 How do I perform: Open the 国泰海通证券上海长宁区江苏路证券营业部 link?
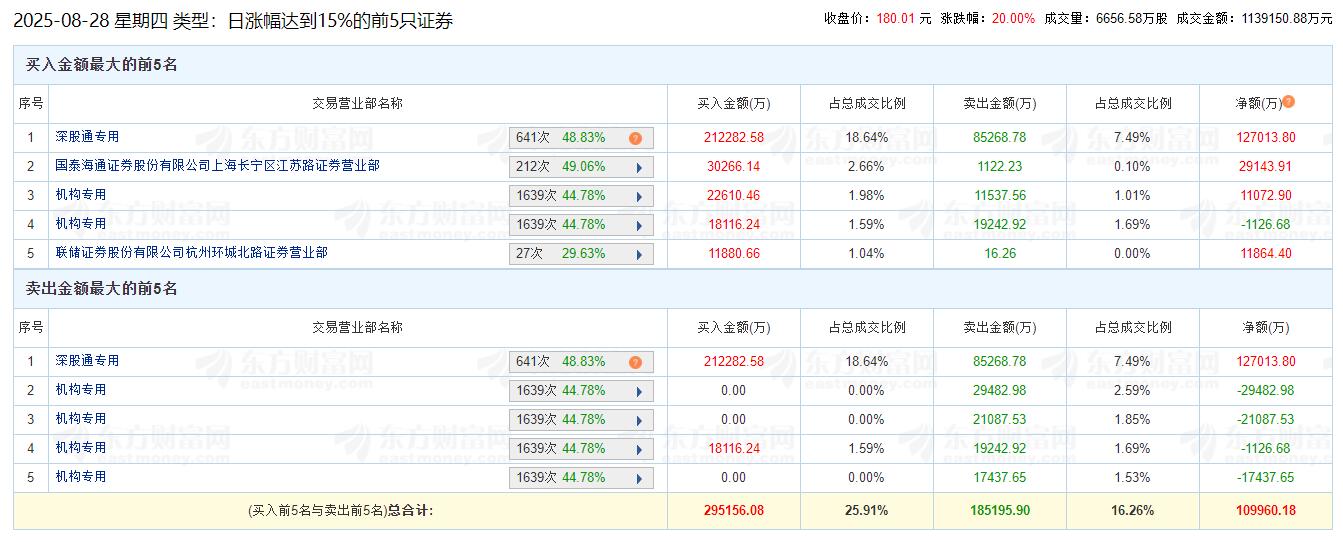pyautogui.click(x=217, y=166)
